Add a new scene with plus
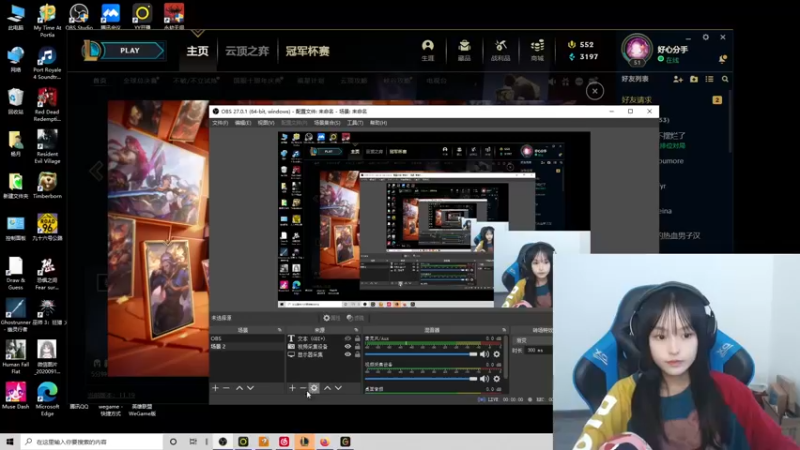This screenshot has width=800, height=450. point(215,388)
